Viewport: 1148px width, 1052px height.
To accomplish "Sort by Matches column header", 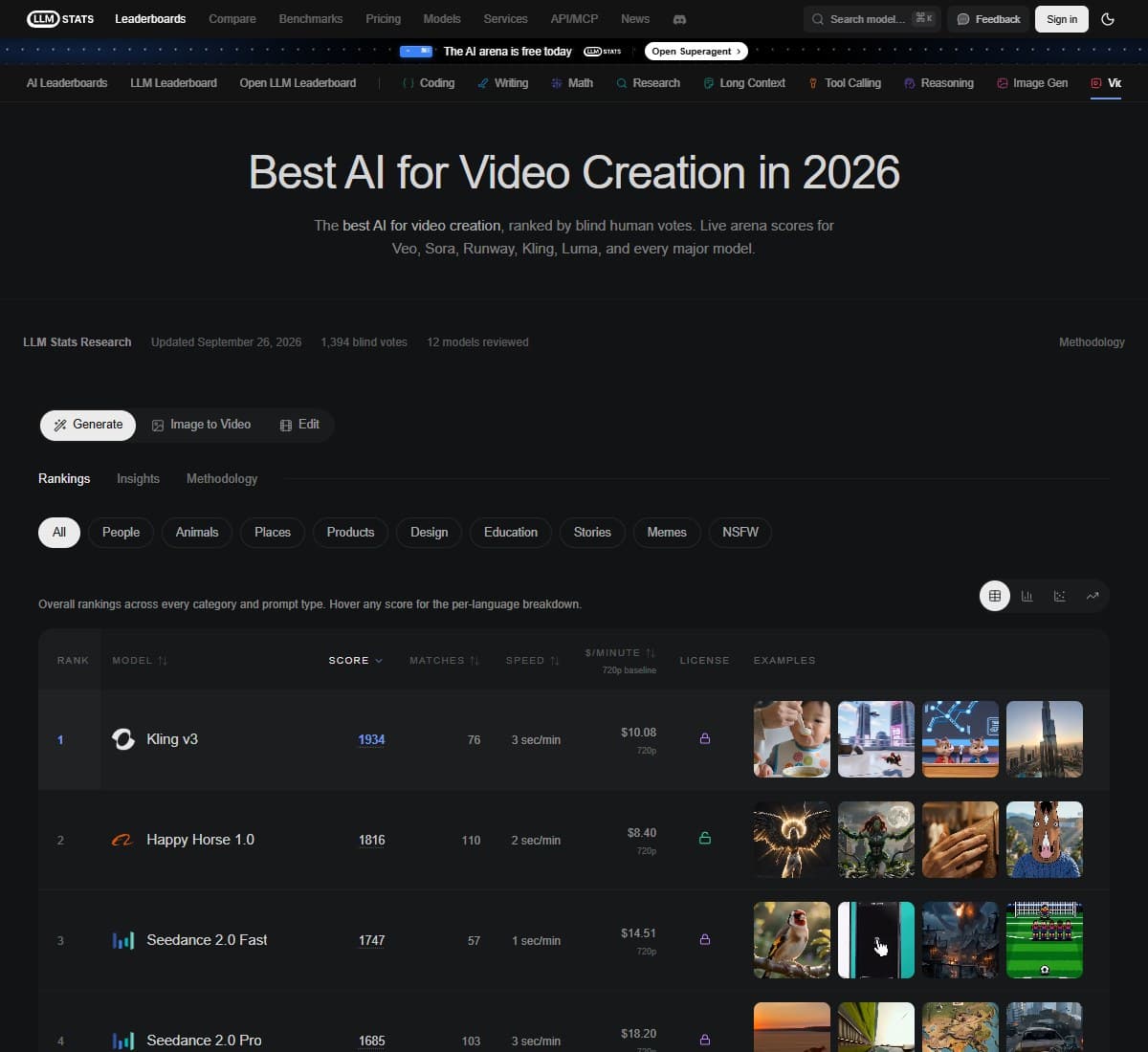I will point(445,660).
